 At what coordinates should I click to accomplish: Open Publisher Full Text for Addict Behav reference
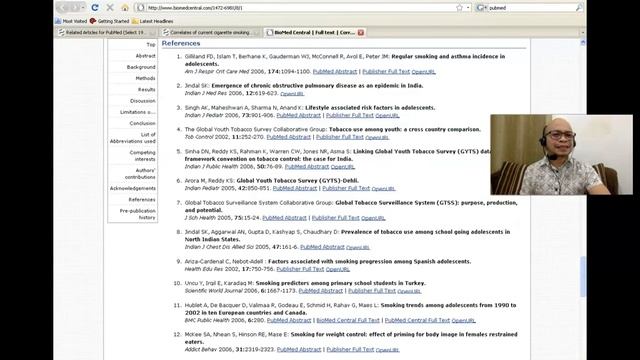point(350,349)
